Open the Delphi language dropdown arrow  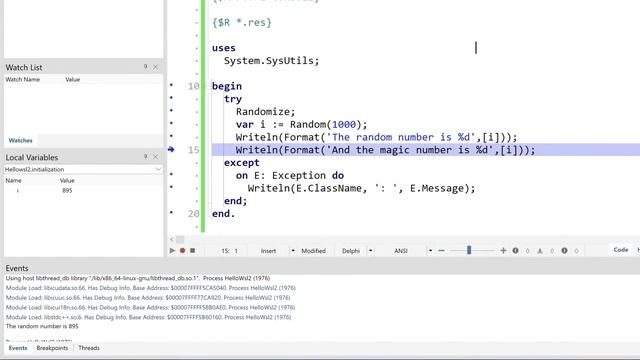tap(370, 251)
